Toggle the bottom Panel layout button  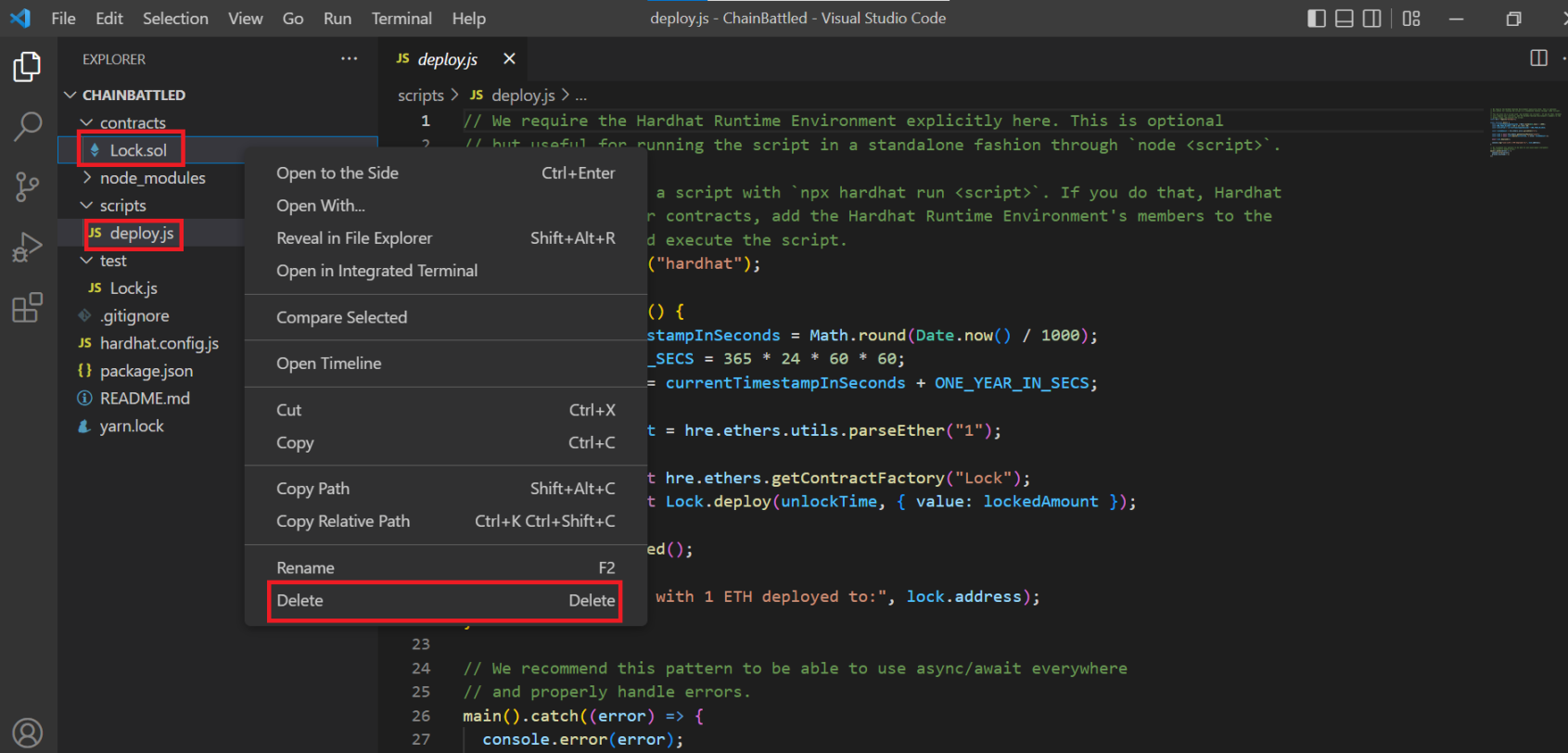1344,19
